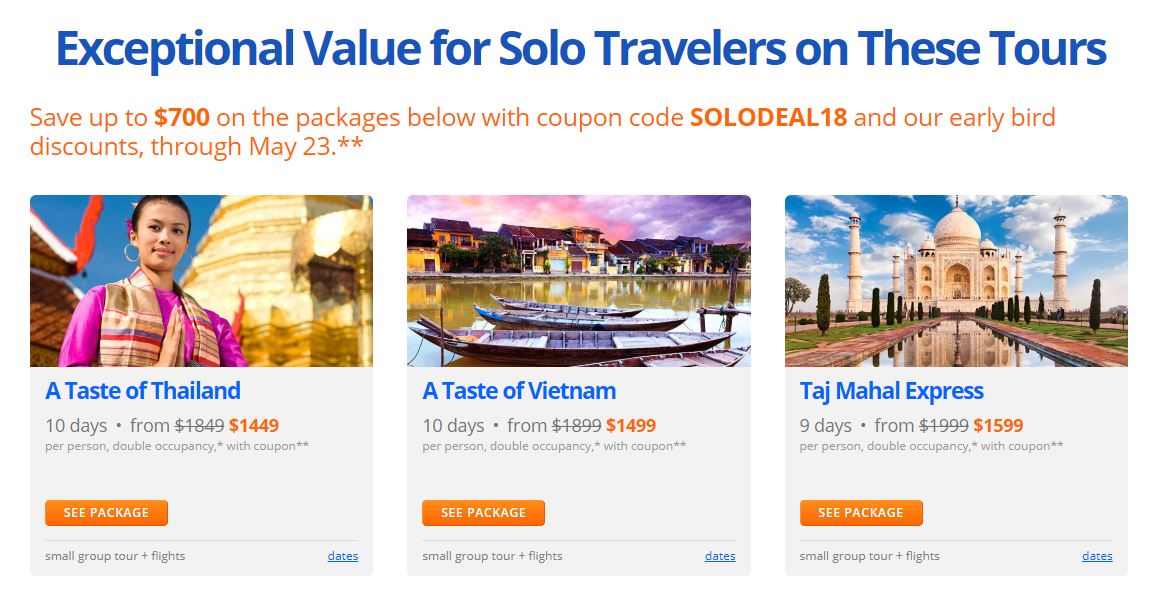Viewport: 1151px width, 592px height.
Task: Click SEE PACKAGE for Taj Mahal Express
Action: click(861, 513)
